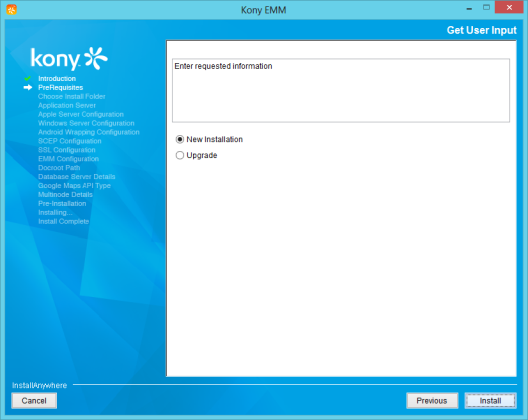Image resolution: width=528 pixels, height=420 pixels.
Task: Click the Enter requested information text box
Action: [x=341, y=91]
